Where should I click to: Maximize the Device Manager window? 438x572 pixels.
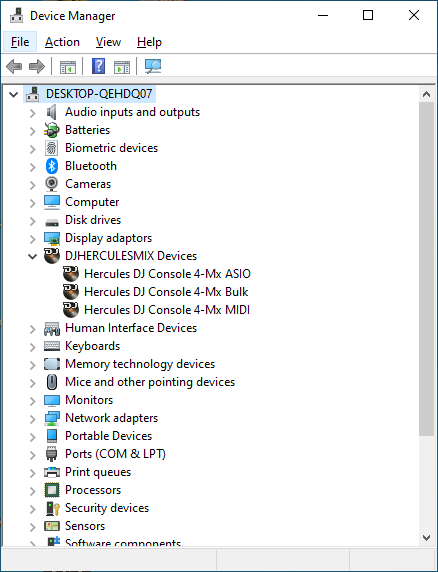pyautogui.click(x=368, y=16)
